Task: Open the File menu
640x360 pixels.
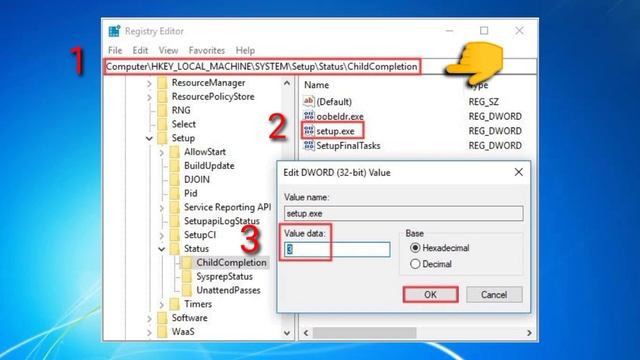Action: [115, 50]
